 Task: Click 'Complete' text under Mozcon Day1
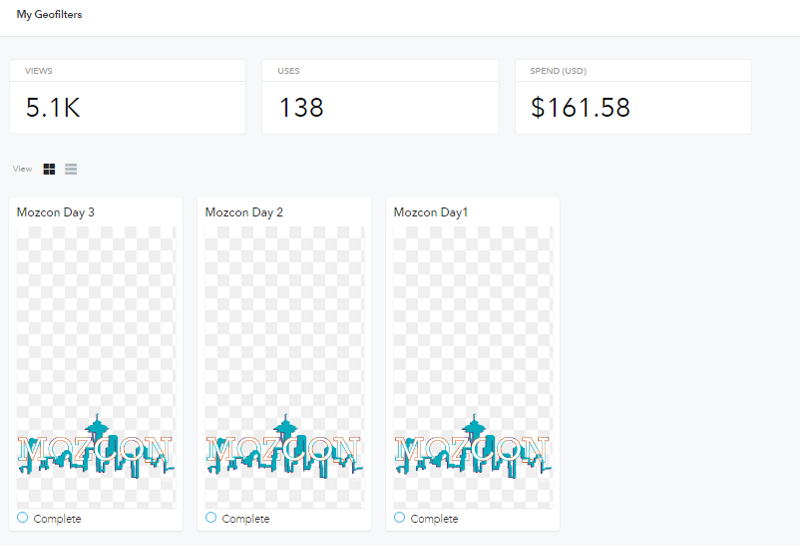coord(434,519)
